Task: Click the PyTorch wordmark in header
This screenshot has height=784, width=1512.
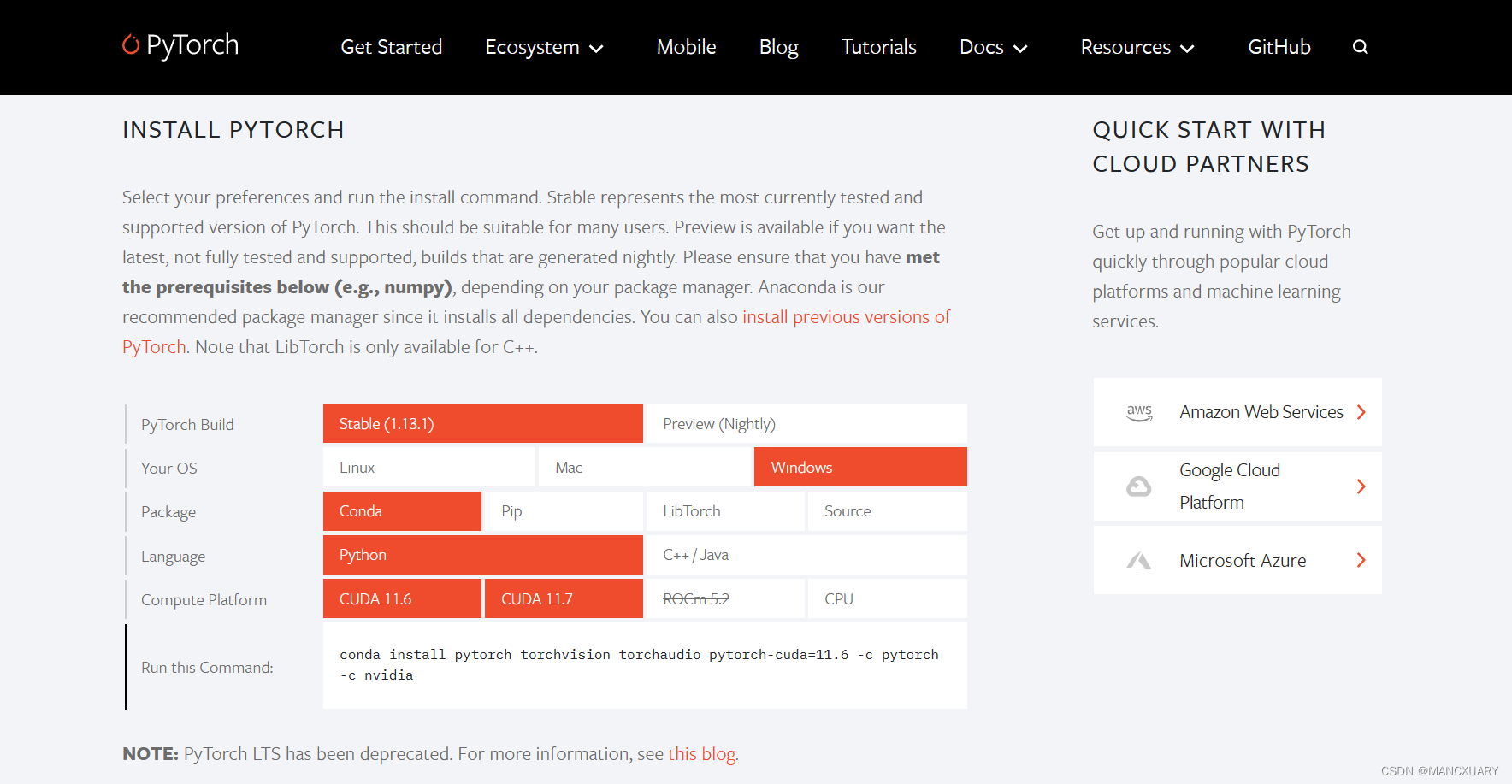Action: (192, 45)
